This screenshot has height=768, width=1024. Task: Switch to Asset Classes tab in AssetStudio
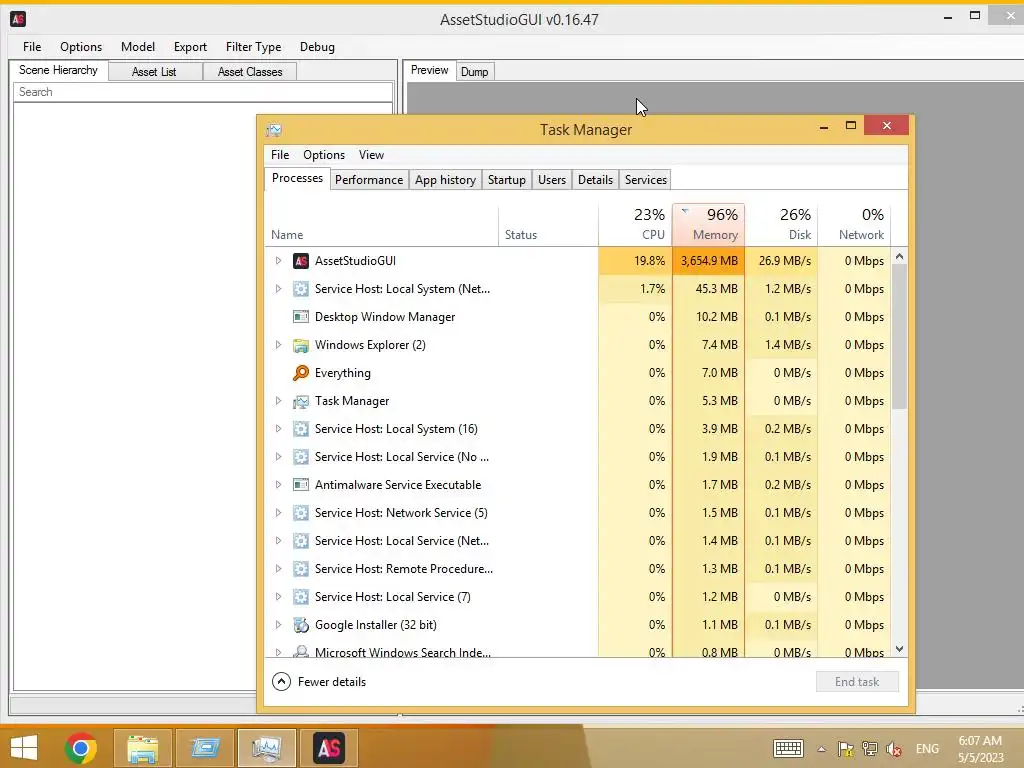click(250, 72)
